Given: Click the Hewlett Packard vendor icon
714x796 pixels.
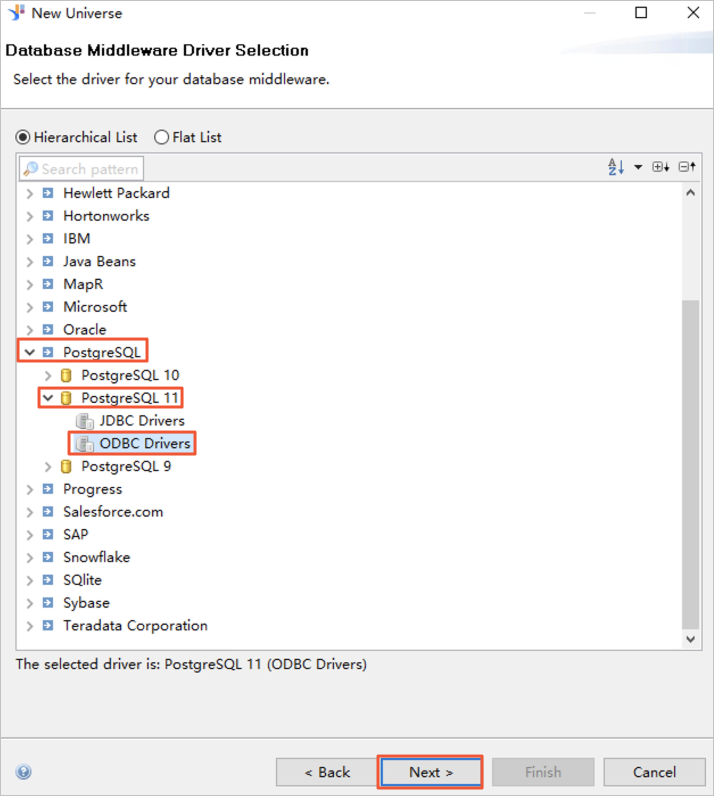Looking at the screenshot, I should pos(48,193).
